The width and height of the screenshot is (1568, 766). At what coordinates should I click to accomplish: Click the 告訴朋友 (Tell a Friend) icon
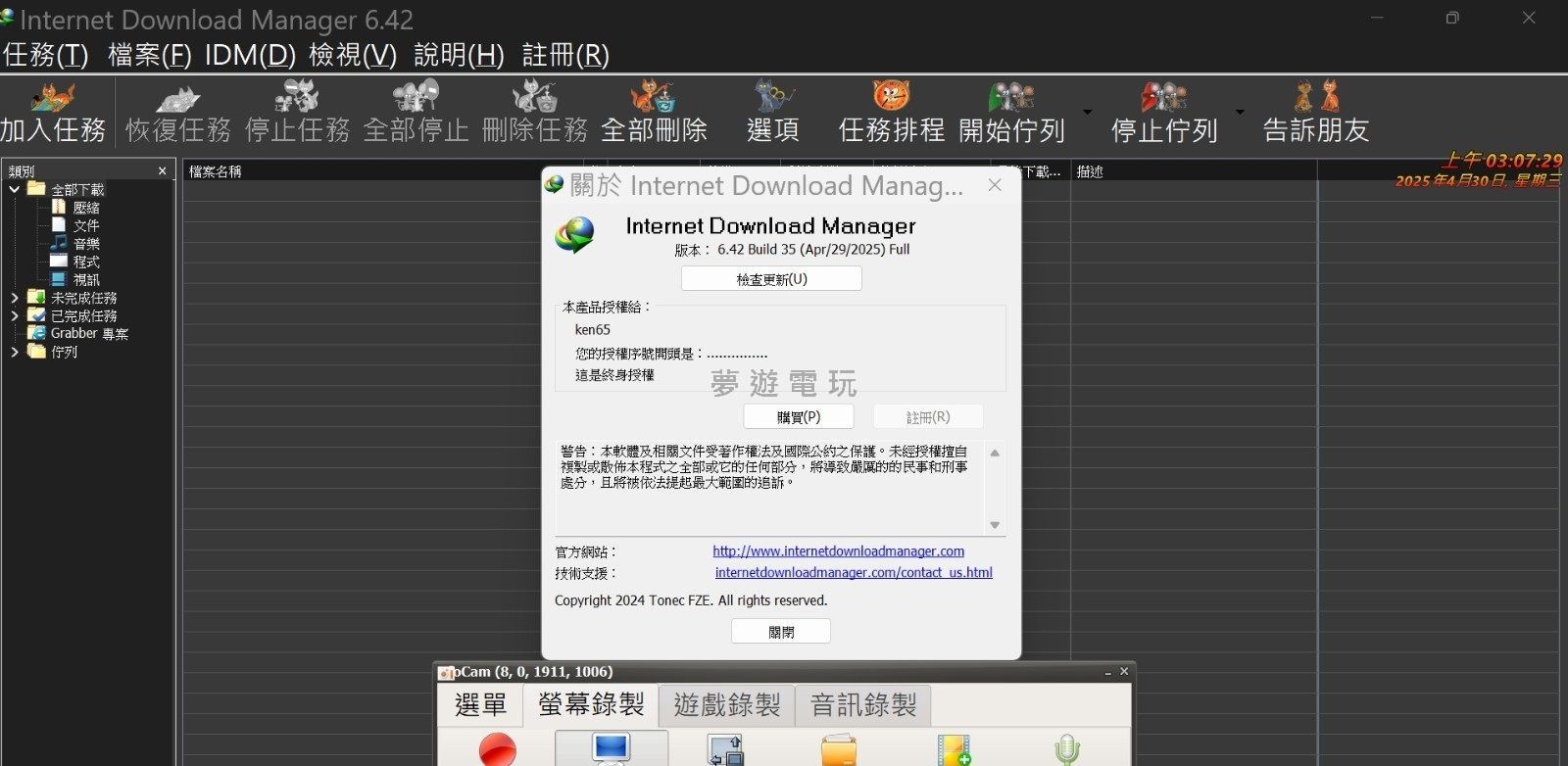[x=1315, y=98]
